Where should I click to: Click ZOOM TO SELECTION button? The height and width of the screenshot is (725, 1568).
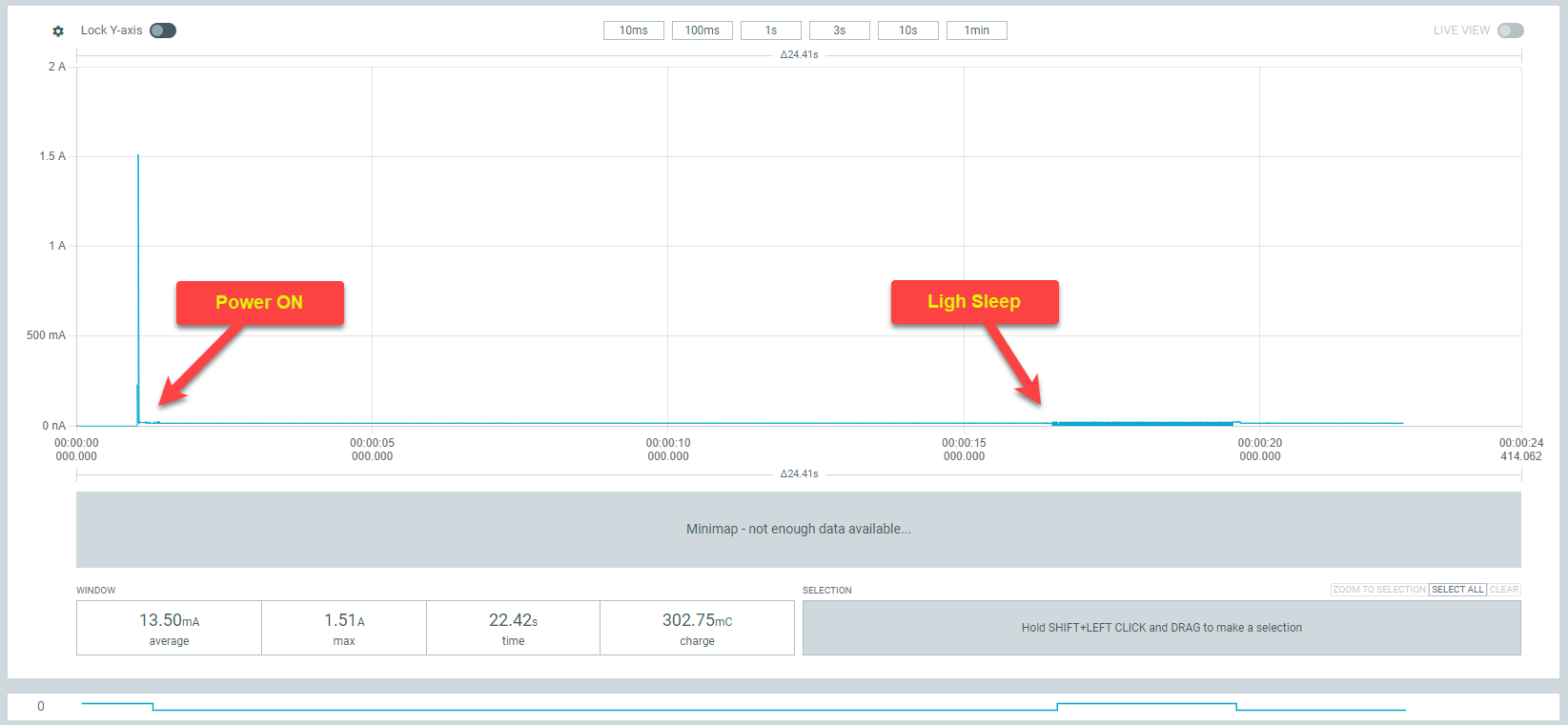[x=1378, y=590]
